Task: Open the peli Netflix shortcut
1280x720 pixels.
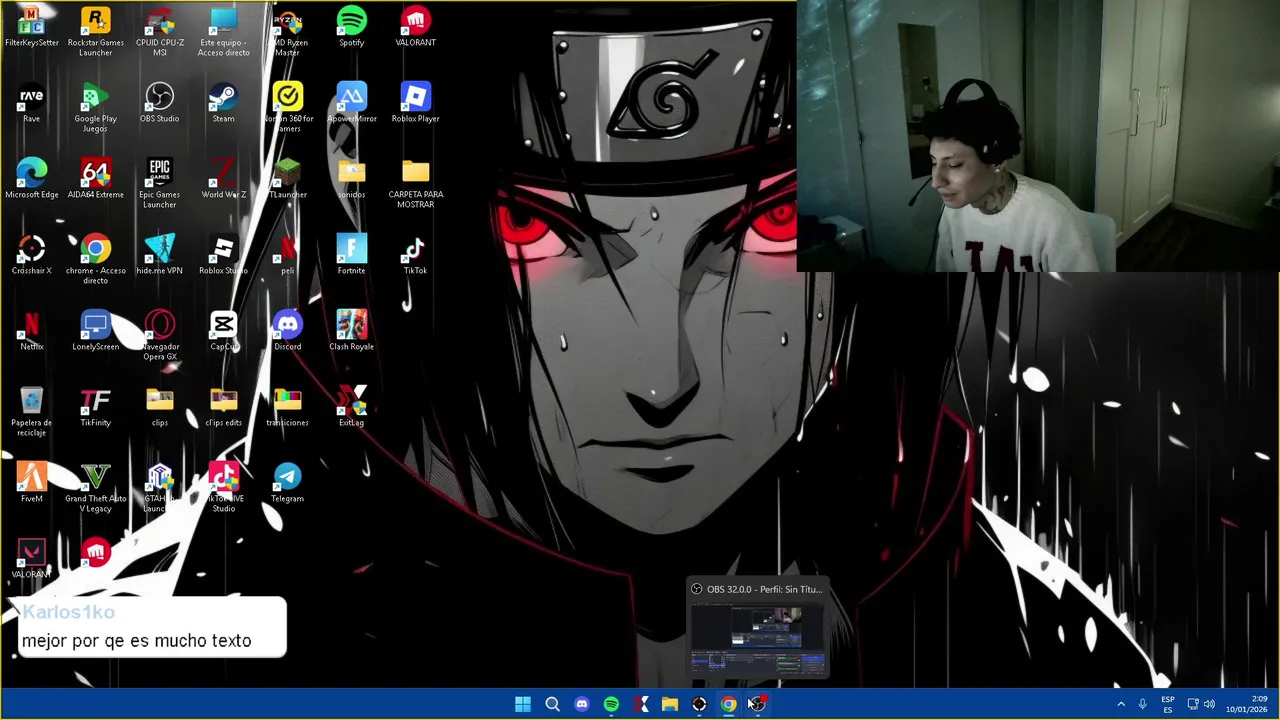Action: [x=288, y=255]
